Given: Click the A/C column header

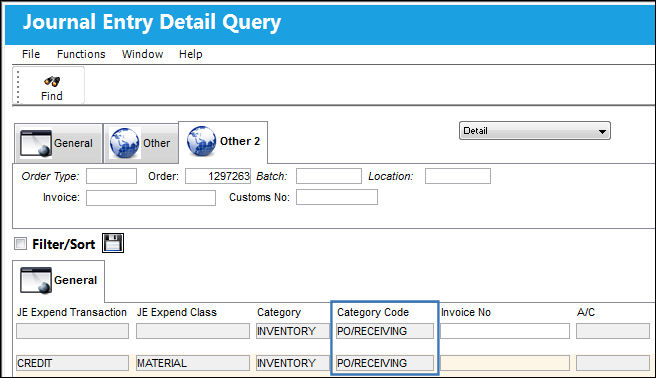Looking at the screenshot, I should pos(586,312).
